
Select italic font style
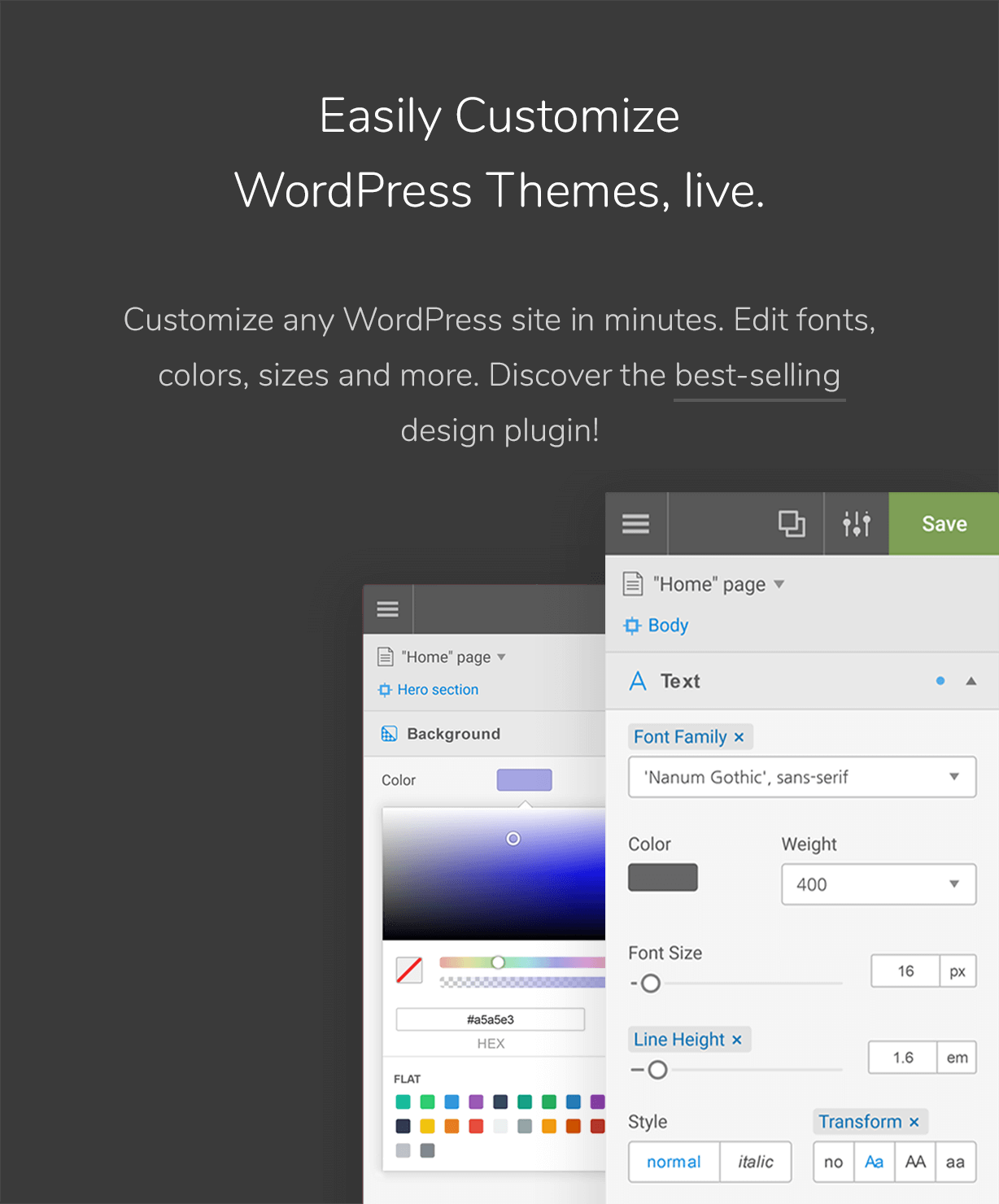(x=756, y=1162)
